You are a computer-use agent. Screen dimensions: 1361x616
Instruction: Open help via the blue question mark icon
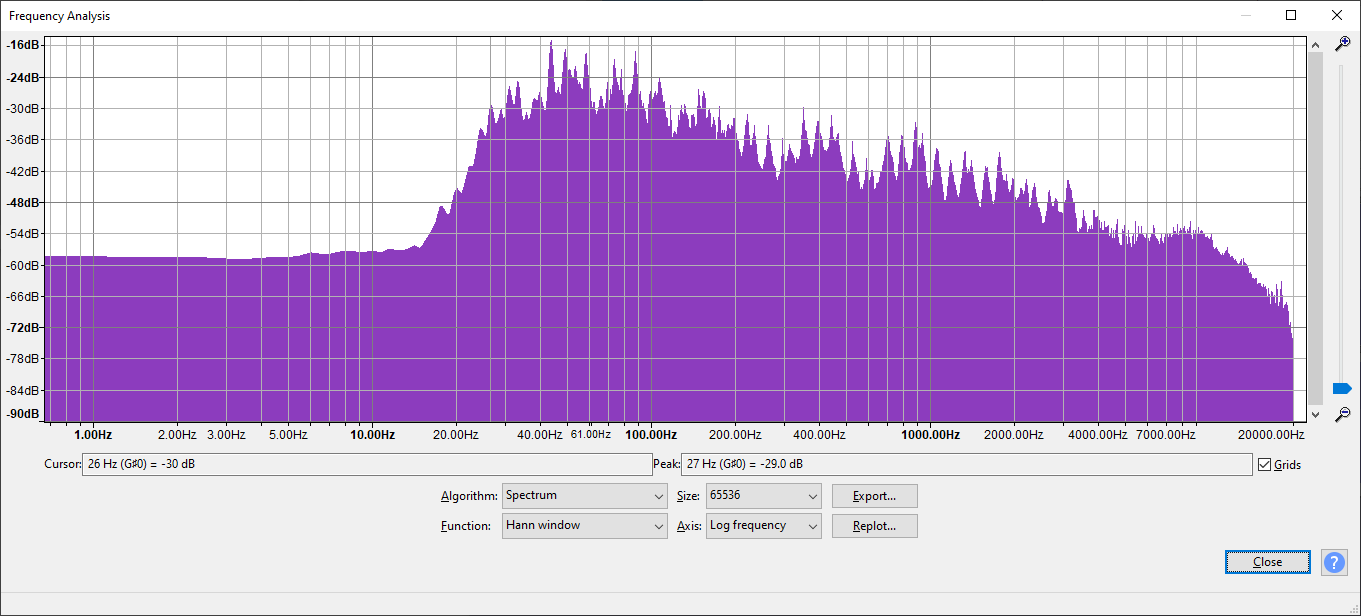(1334, 562)
